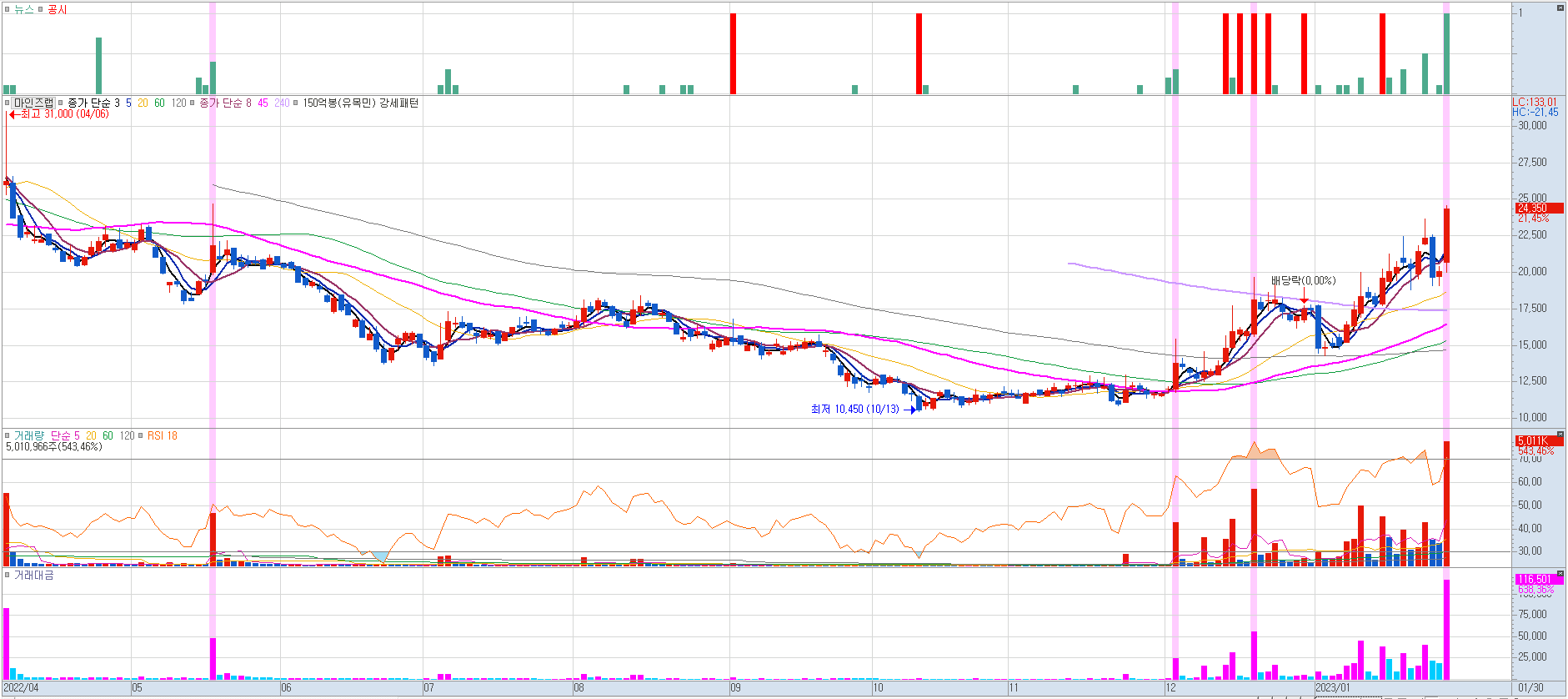Viewport: 1568px width, 699px height.
Task: Click the 01/30 date label at axis end
Action: click(x=1530, y=688)
